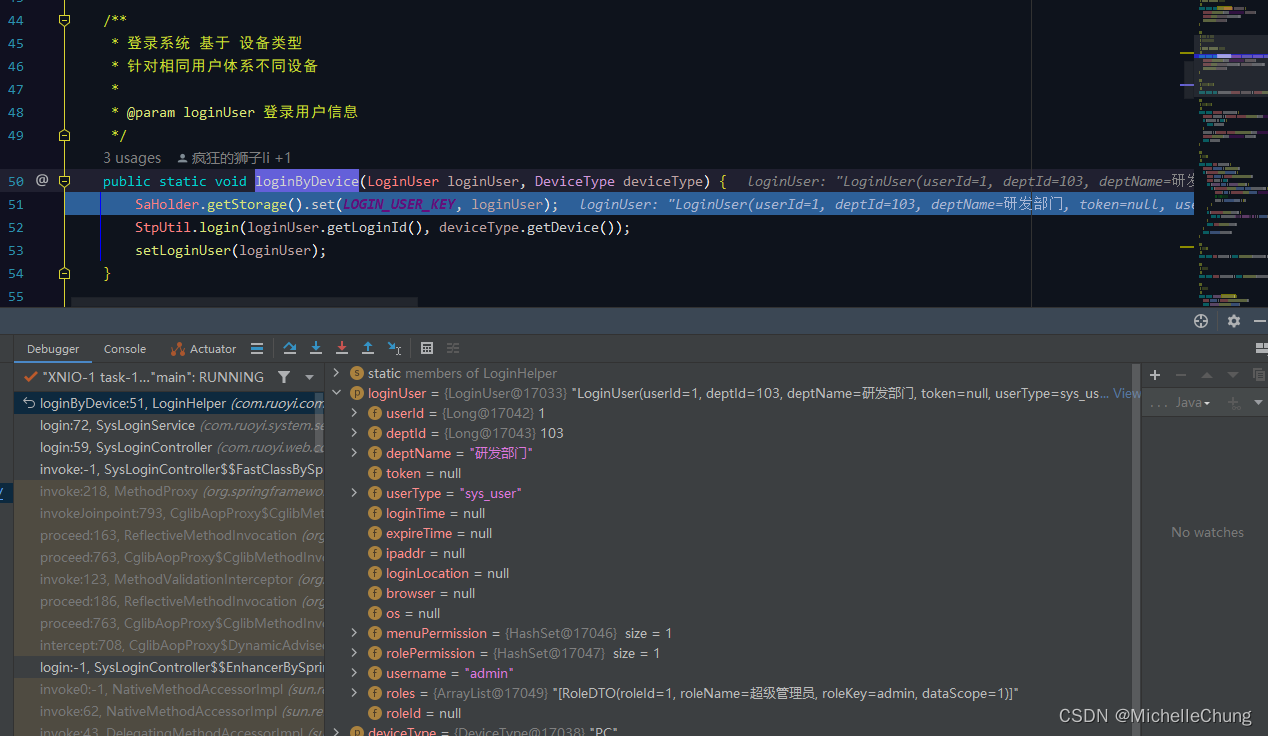Click the layout settings icon at panel corner

pyautogui.click(x=1260, y=348)
